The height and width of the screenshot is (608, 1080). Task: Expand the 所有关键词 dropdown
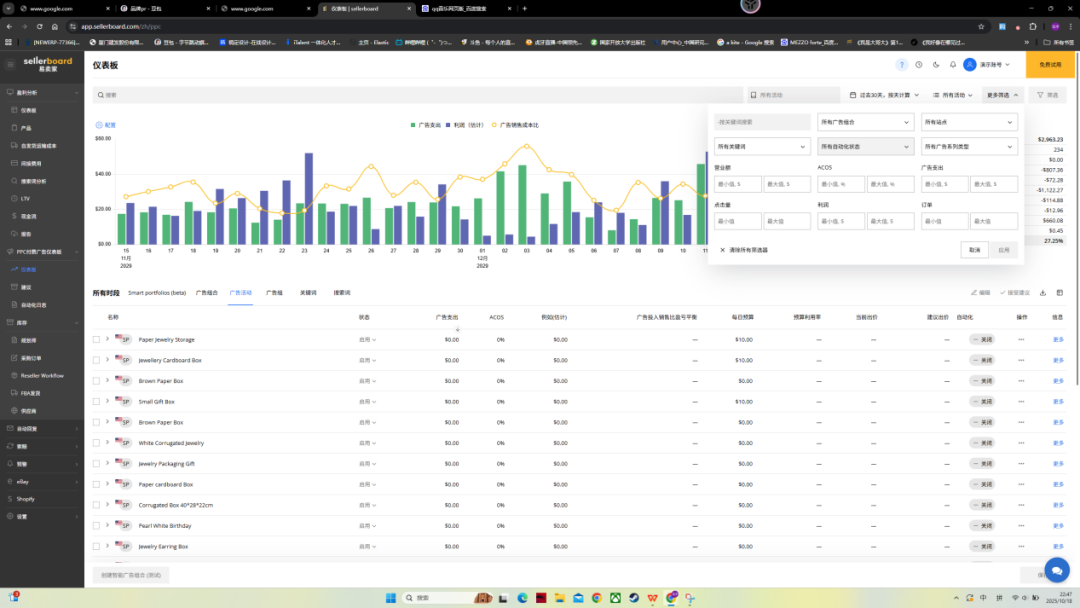coord(761,146)
